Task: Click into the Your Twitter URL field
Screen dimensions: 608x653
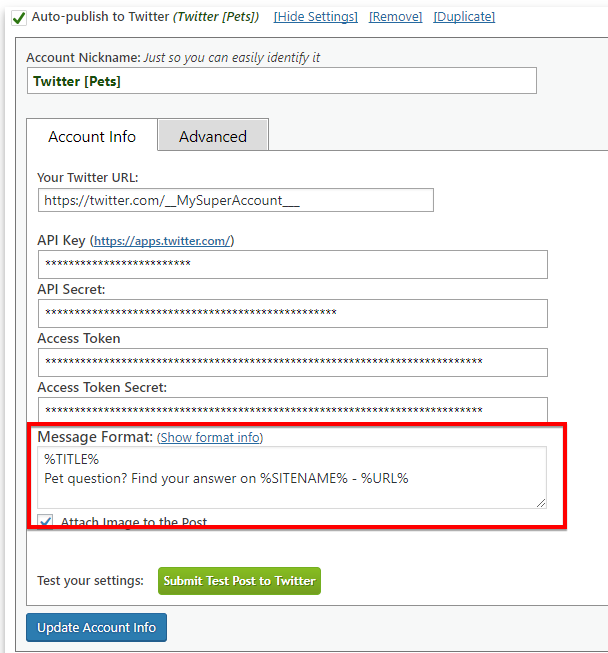Action: [235, 200]
